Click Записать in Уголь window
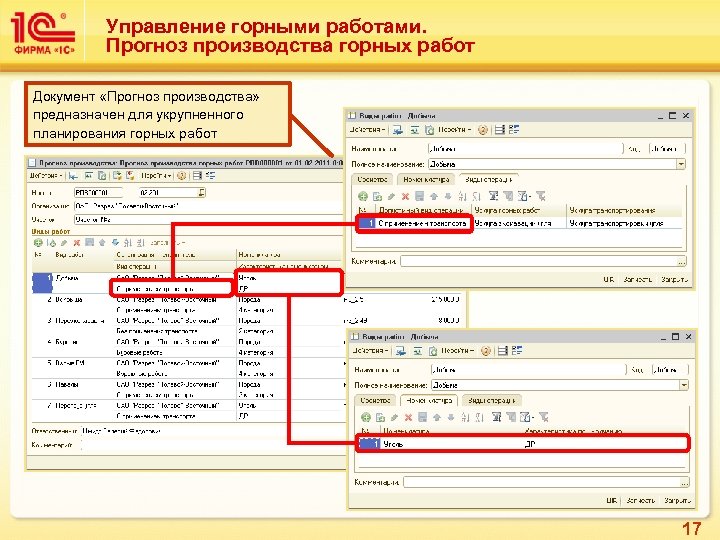Screen dimensions: 720x540 pyautogui.click(x=641, y=500)
